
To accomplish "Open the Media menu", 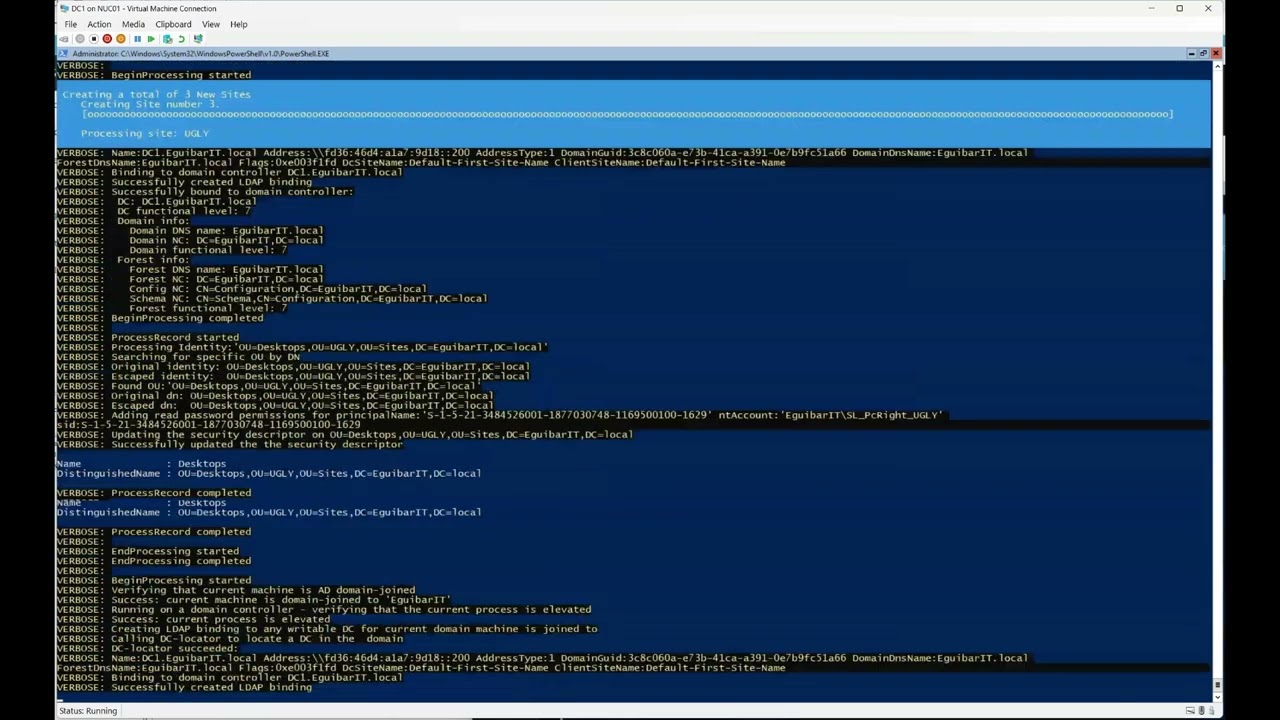I will 133,24.
